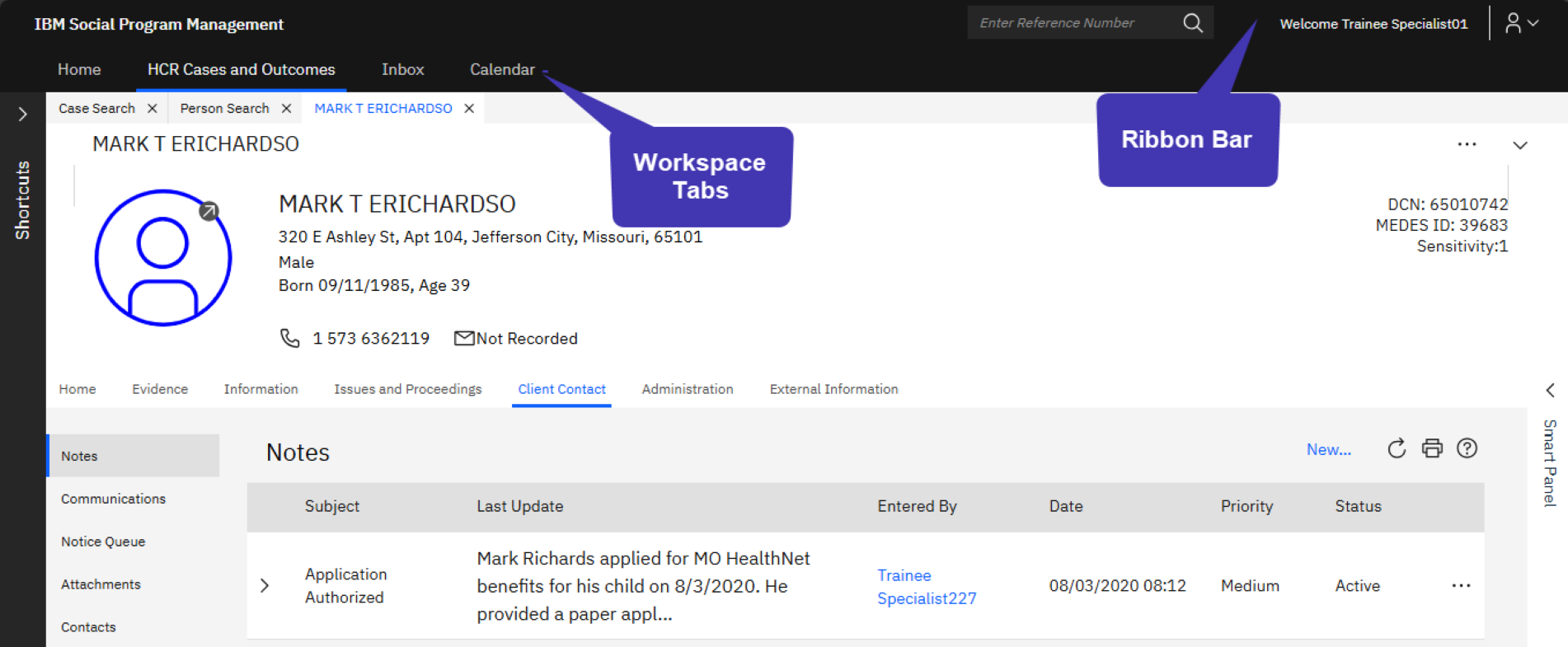Open person header actions ellipsis menu
1568x647 pixels.
click(x=1467, y=144)
